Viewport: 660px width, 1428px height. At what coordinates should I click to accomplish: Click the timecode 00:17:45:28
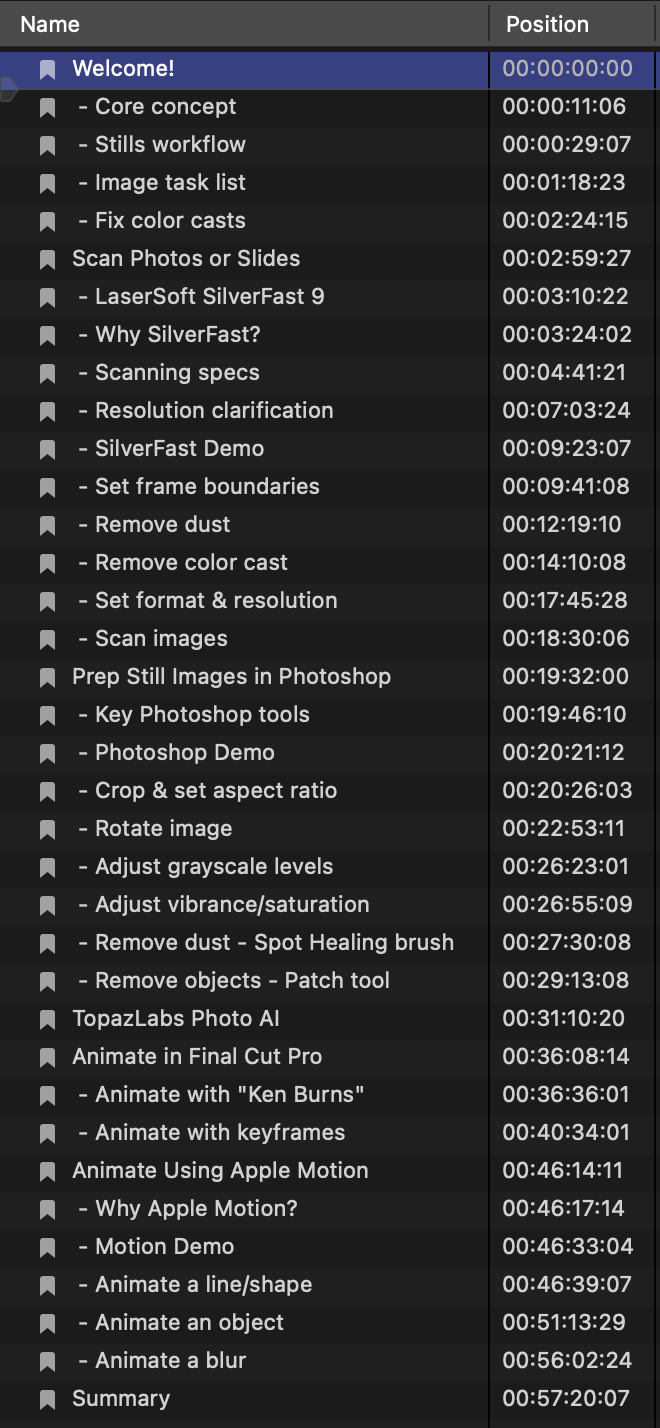pos(567,601)
